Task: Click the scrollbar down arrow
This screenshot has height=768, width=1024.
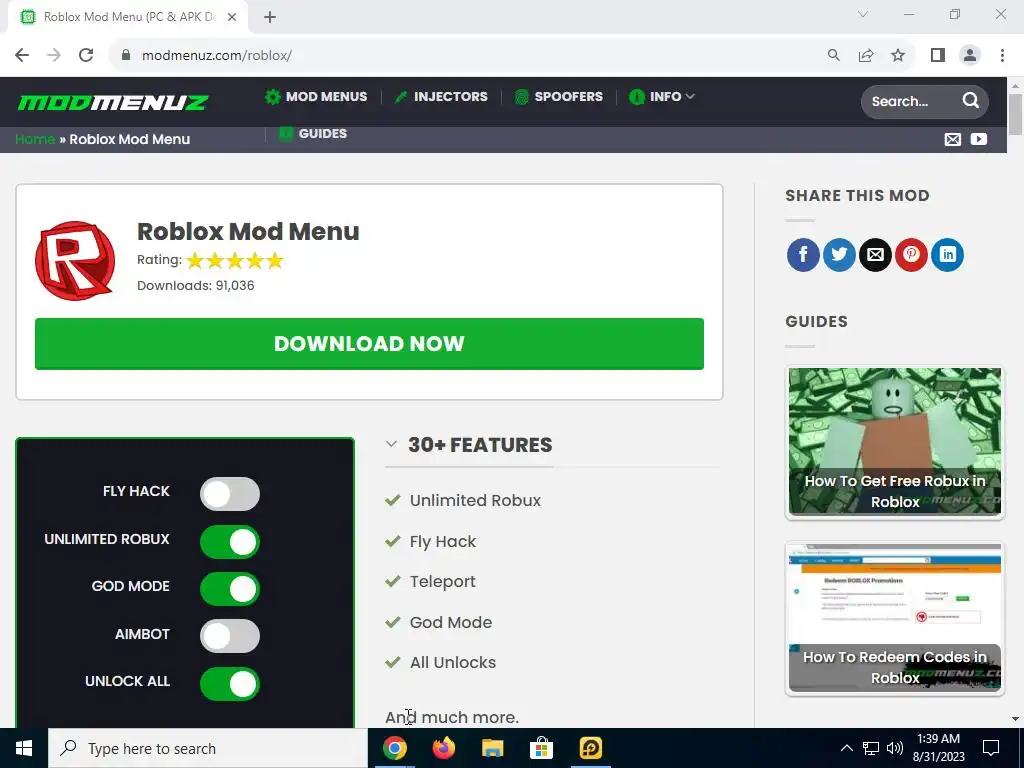Action: (1016, 719)
